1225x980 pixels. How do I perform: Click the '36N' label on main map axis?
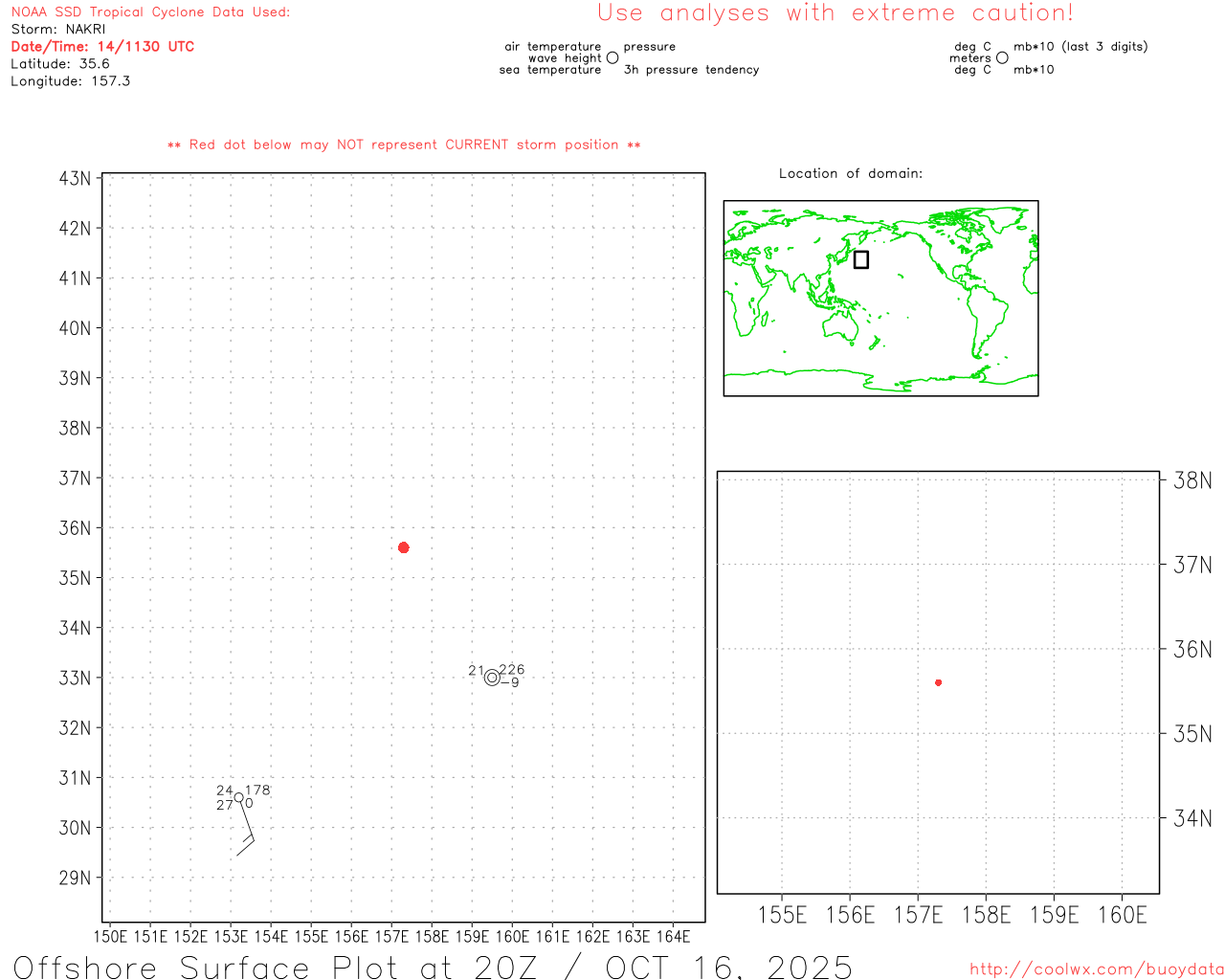point(76,528)
